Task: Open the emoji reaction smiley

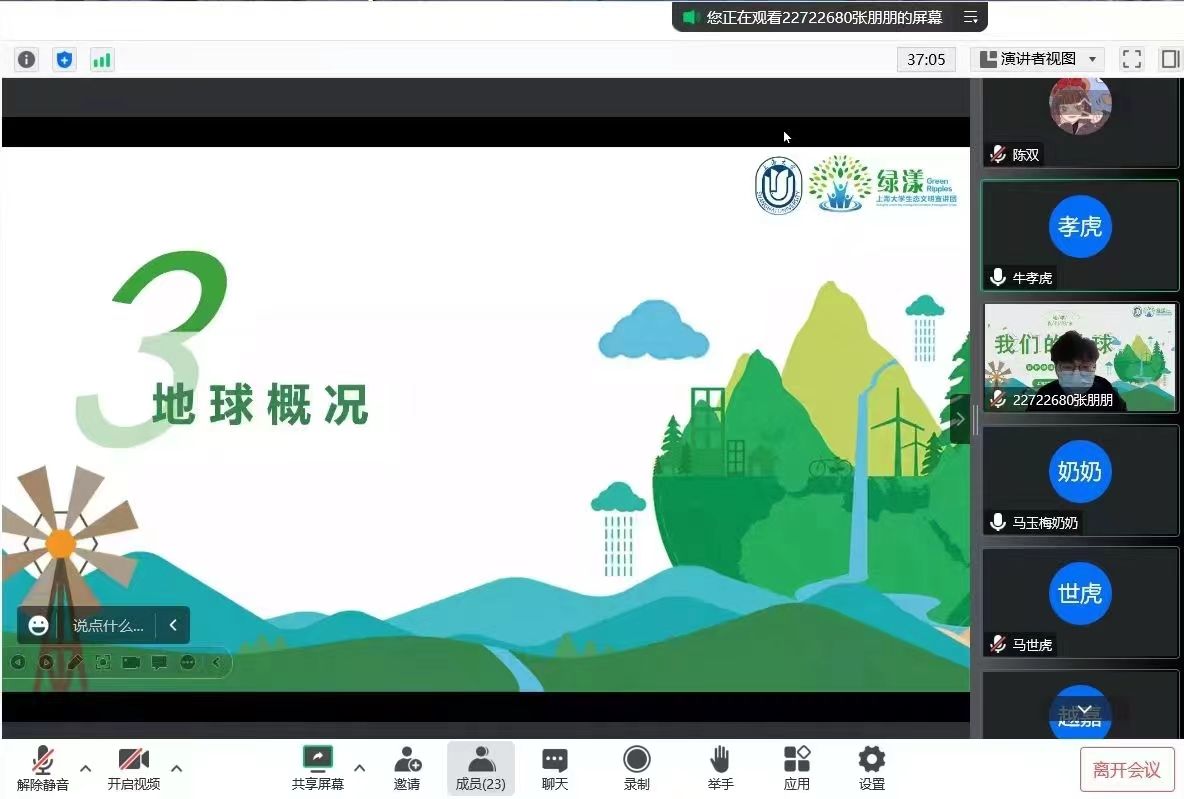Action: click(38, 626)
